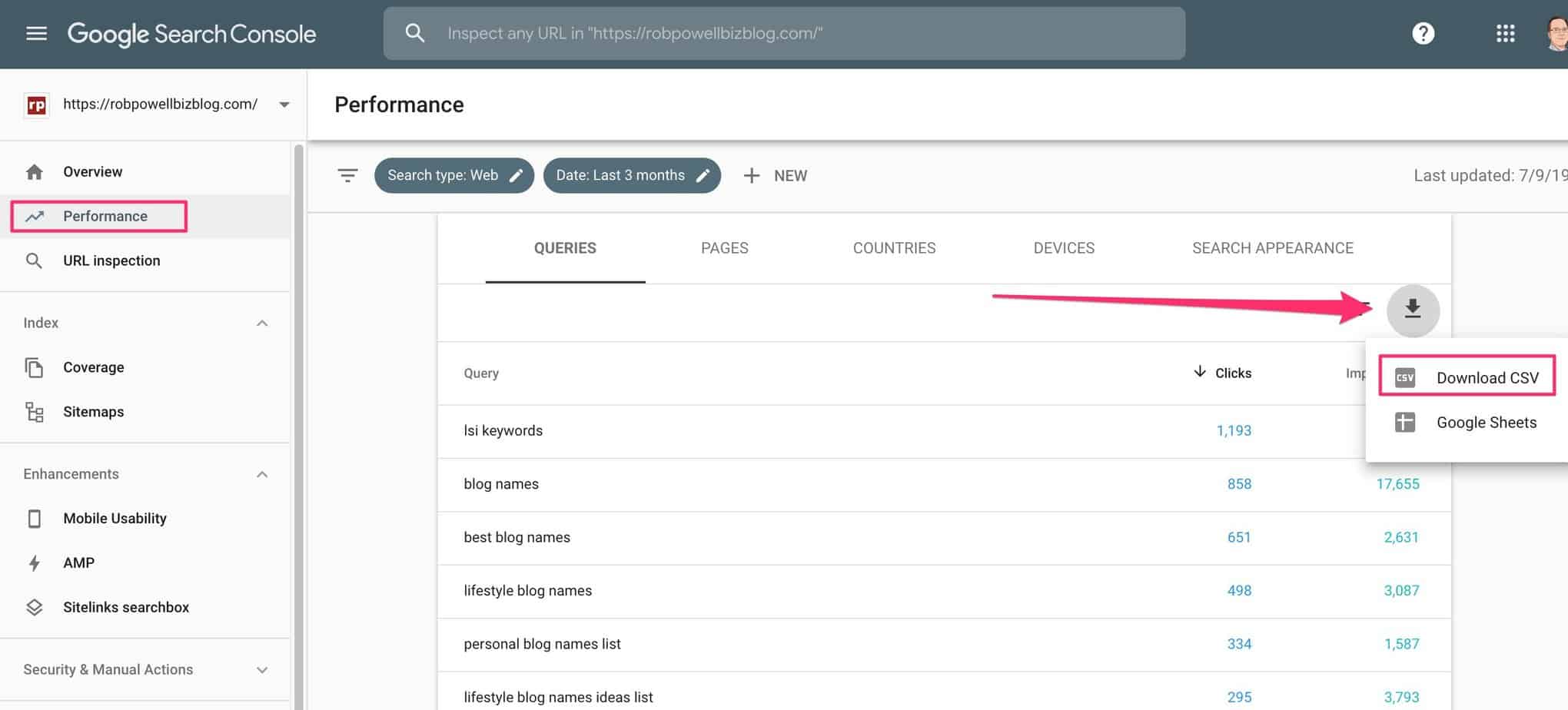The width and height of the screenshot is (1568, 710).
Task: Collapse the Index section
Action: click(x=263, y=323)
